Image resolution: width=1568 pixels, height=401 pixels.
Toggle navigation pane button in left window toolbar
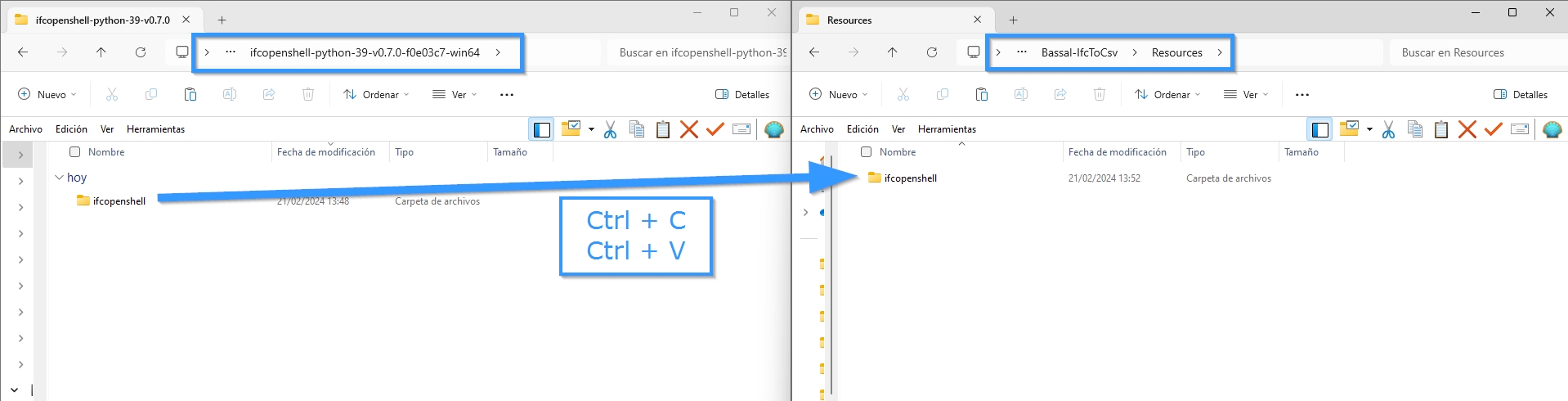541,129
